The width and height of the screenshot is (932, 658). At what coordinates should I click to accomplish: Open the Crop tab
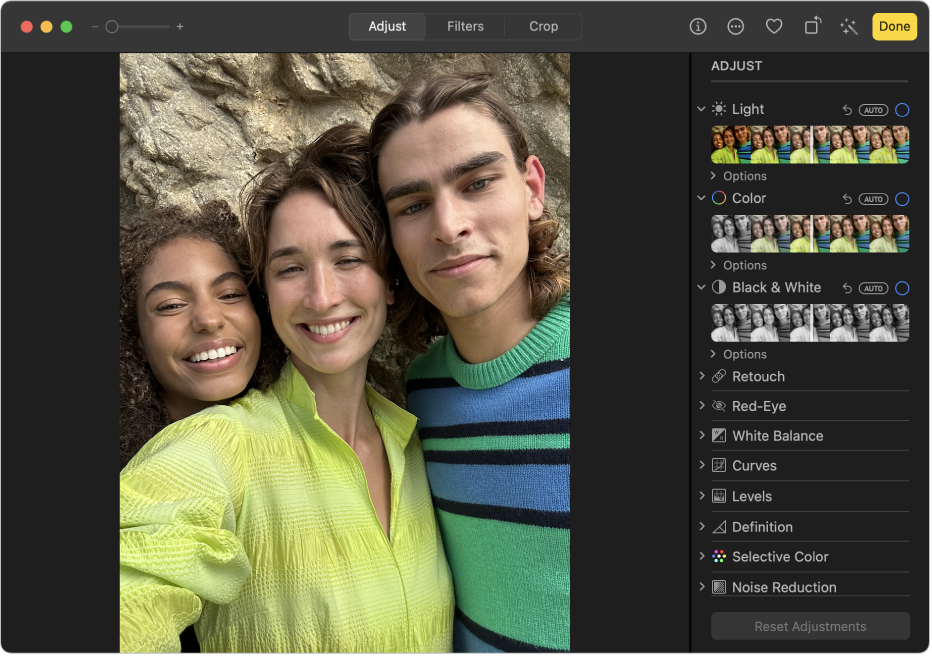click(543, 26)
